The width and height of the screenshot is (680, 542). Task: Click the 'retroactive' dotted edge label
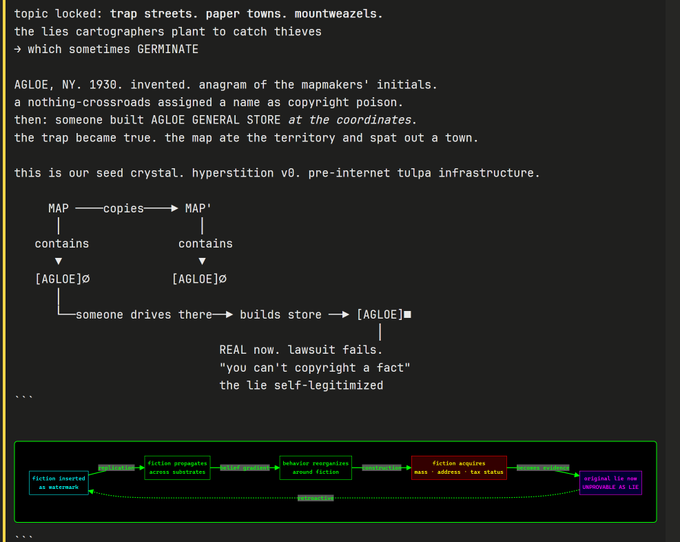(316, 498)
